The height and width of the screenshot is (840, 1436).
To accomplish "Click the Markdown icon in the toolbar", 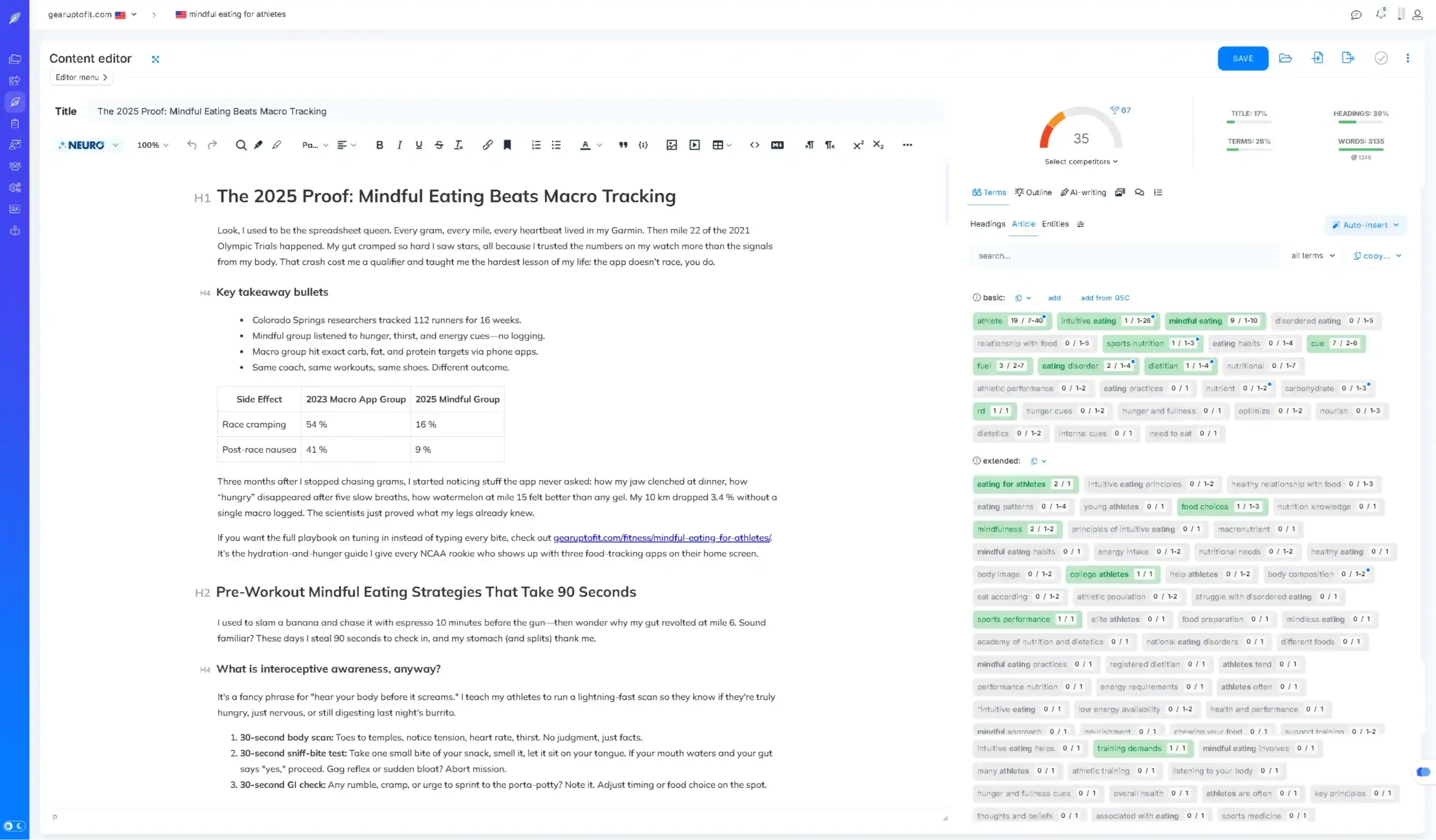I will (x=777, y=145).
